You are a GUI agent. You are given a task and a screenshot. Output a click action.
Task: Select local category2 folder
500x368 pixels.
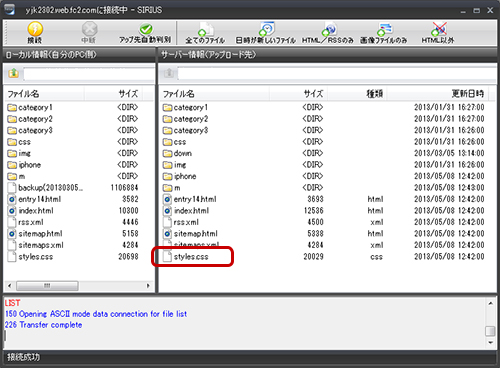point(30,119)
